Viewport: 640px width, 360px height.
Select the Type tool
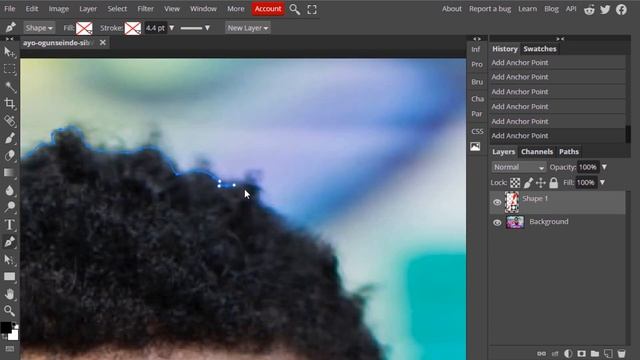(x=9, y=224)
